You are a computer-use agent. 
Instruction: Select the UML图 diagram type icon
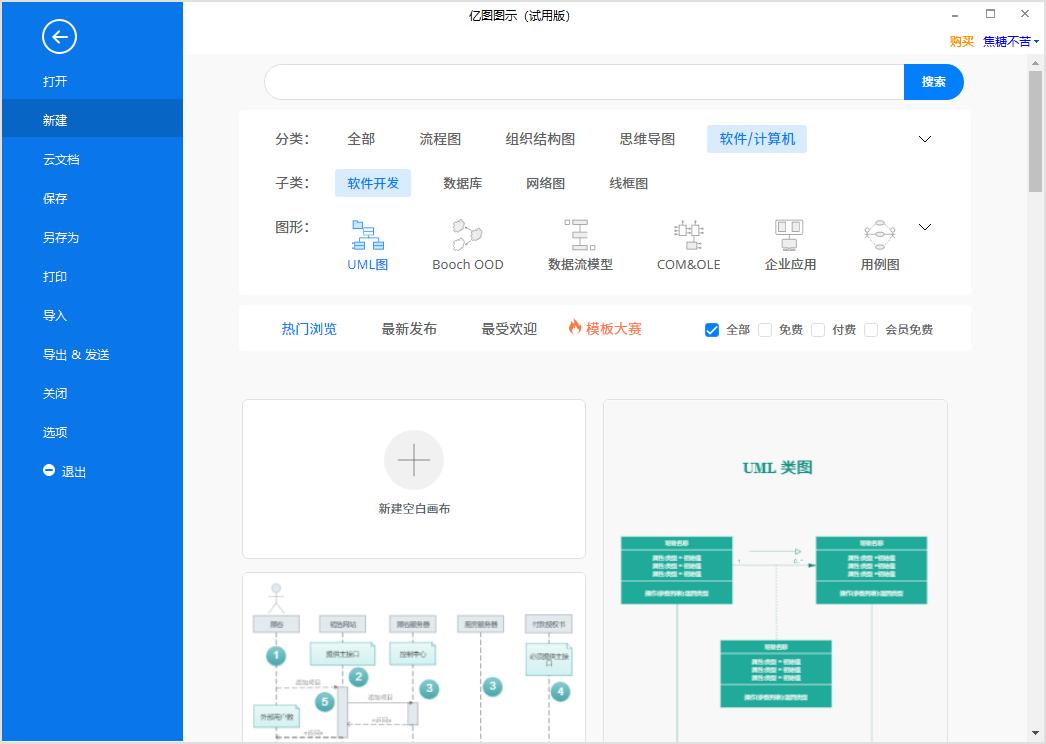(367, 238)
